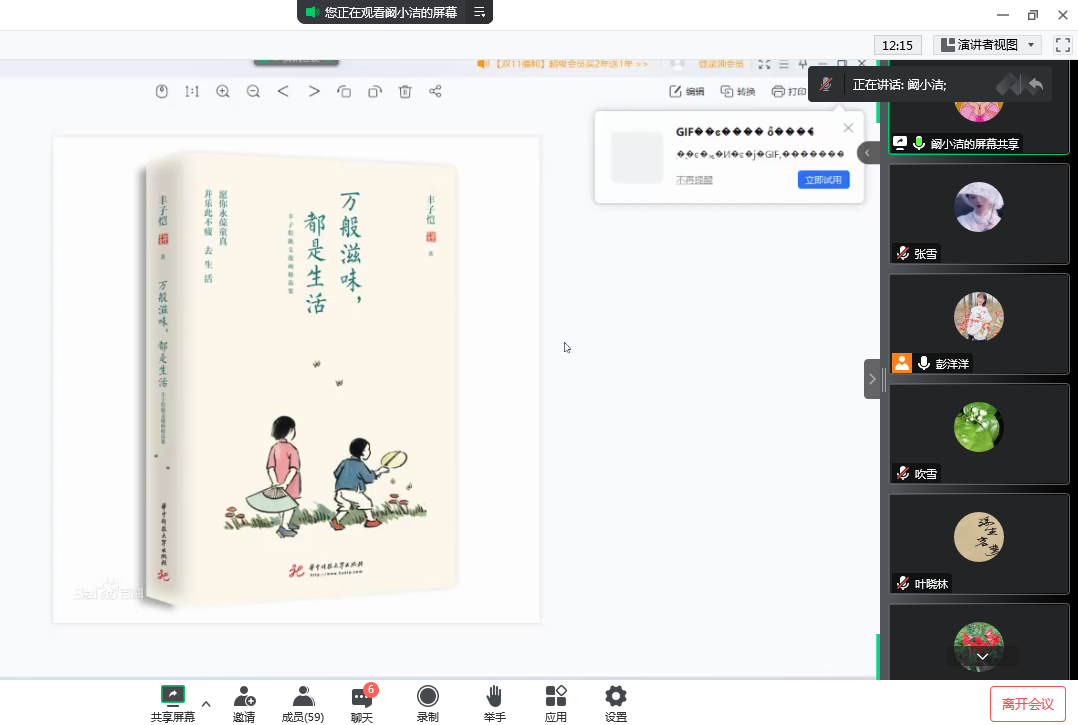Enter full screen mode icon
The image size is (1078, 725).
tap(1063, 45)
